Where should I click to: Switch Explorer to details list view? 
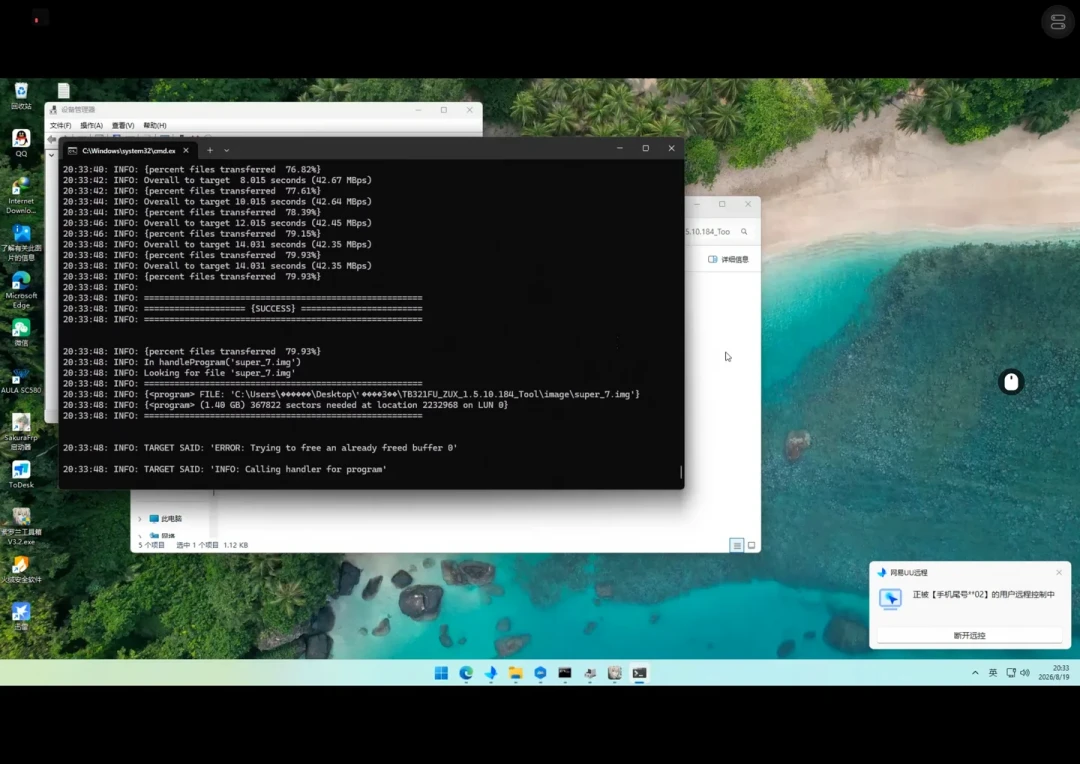[x=737, y=545]
